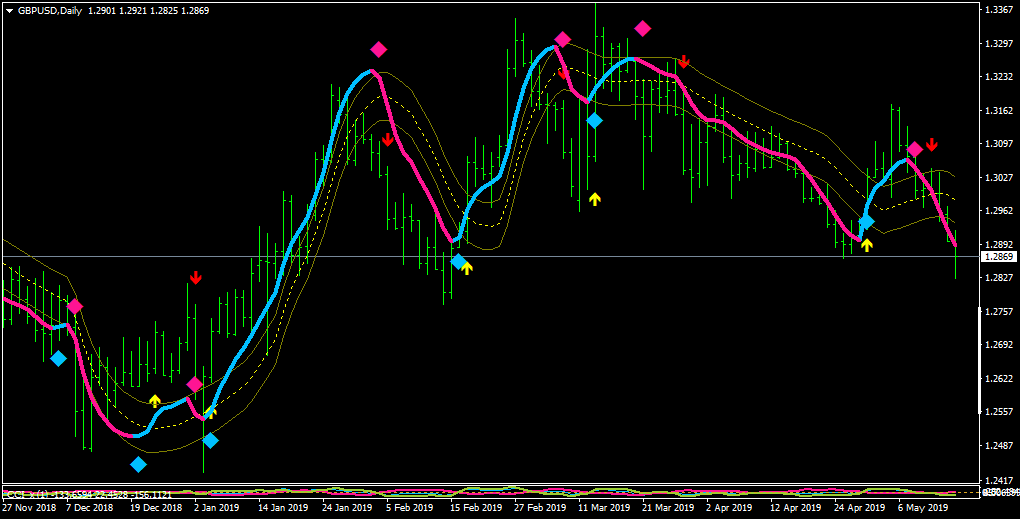Select the yellow up arrow above 11 Mar 2019
The image size is (1020, 519).
595,199
